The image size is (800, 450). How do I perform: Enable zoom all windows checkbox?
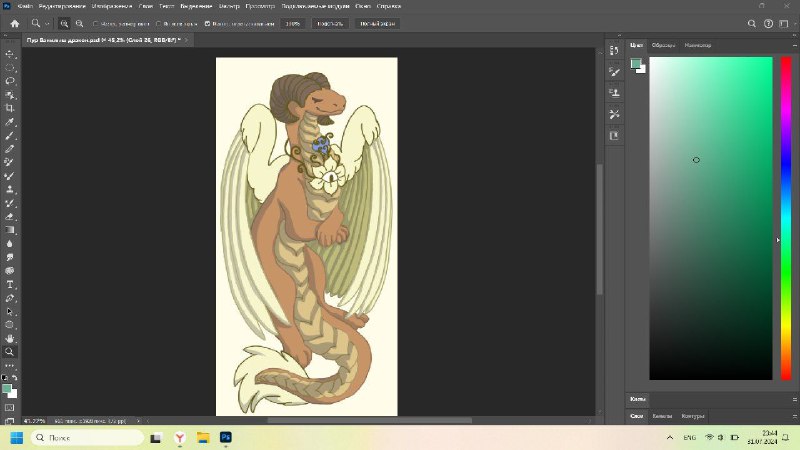pyautogui.click(x=159, y=23)
